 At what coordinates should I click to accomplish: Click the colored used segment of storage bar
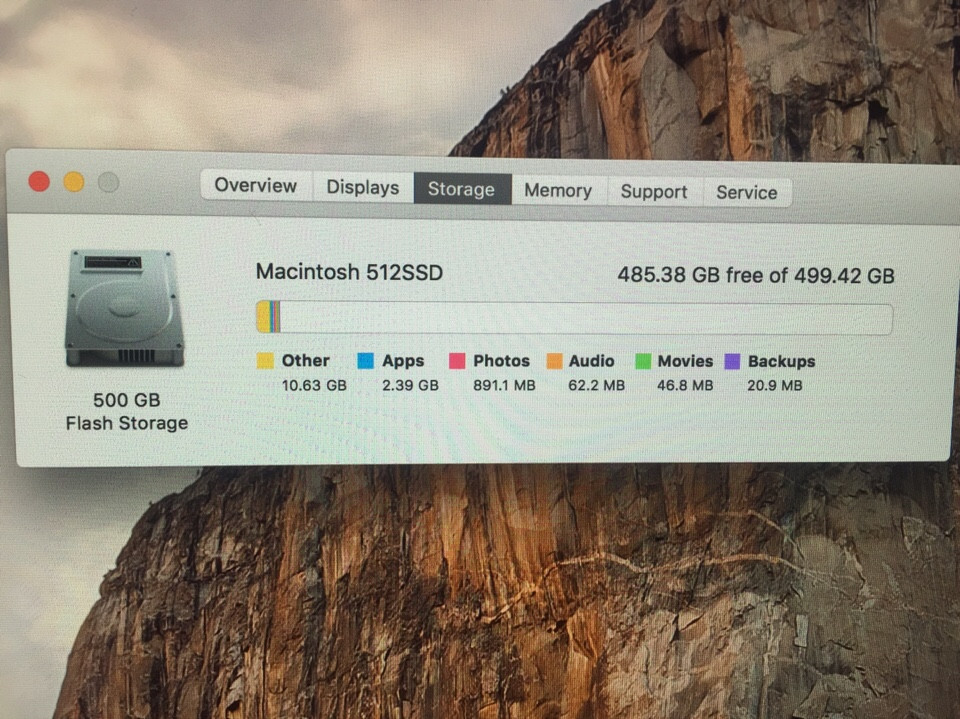click(267, 317)
